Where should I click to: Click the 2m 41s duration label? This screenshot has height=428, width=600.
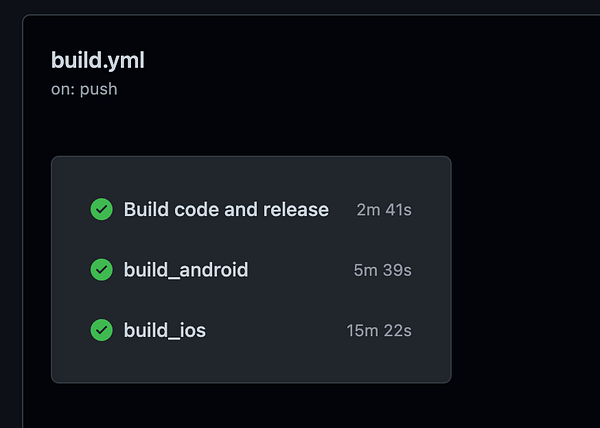point(384,210)
